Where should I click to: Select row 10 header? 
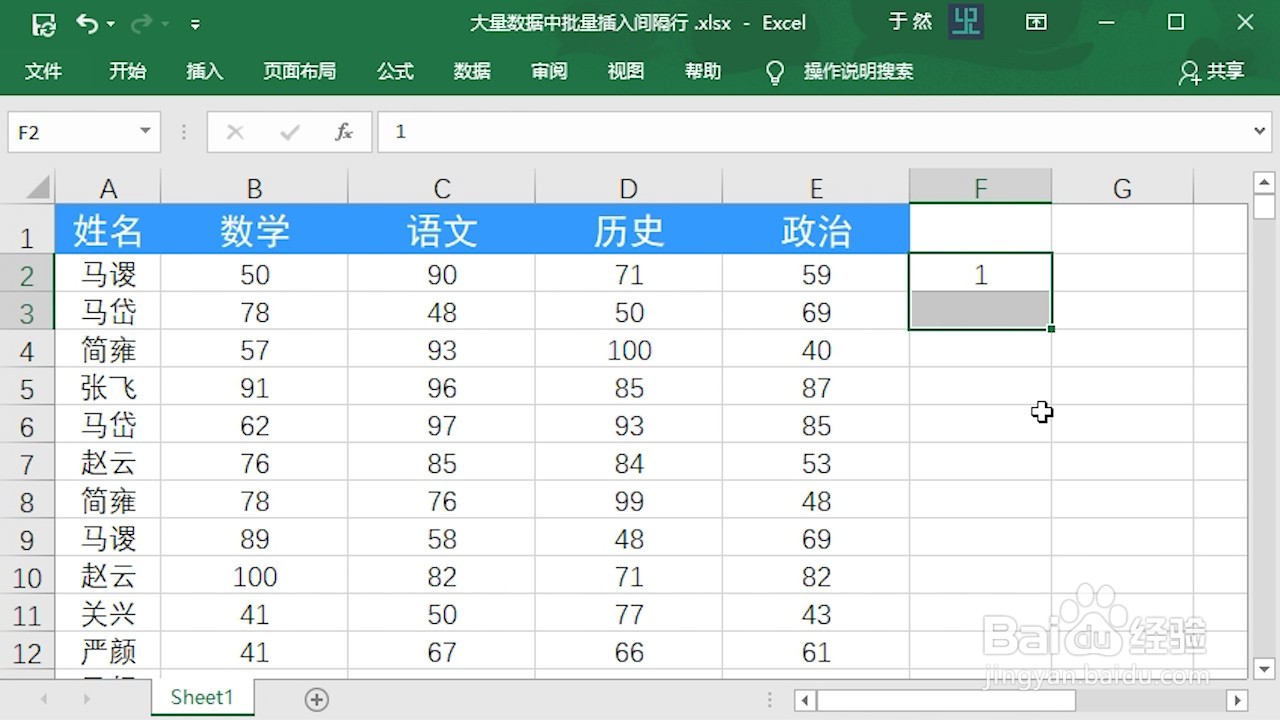[x=27, y=577]
